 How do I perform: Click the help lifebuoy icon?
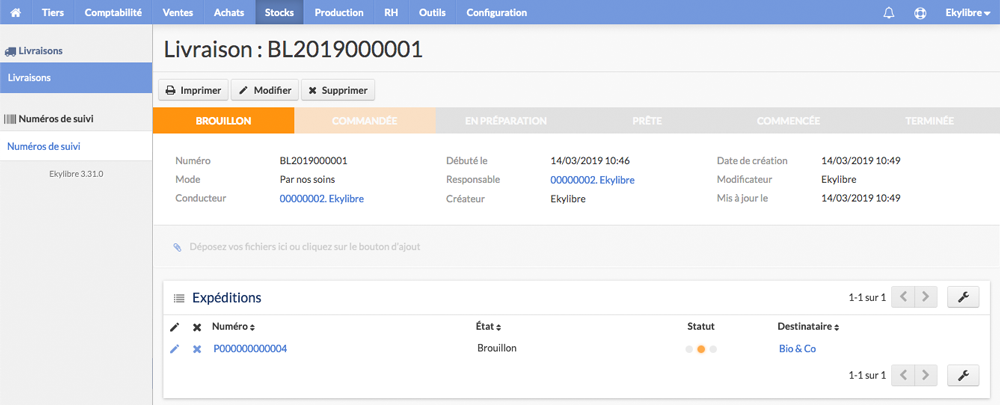pos(920,12)
